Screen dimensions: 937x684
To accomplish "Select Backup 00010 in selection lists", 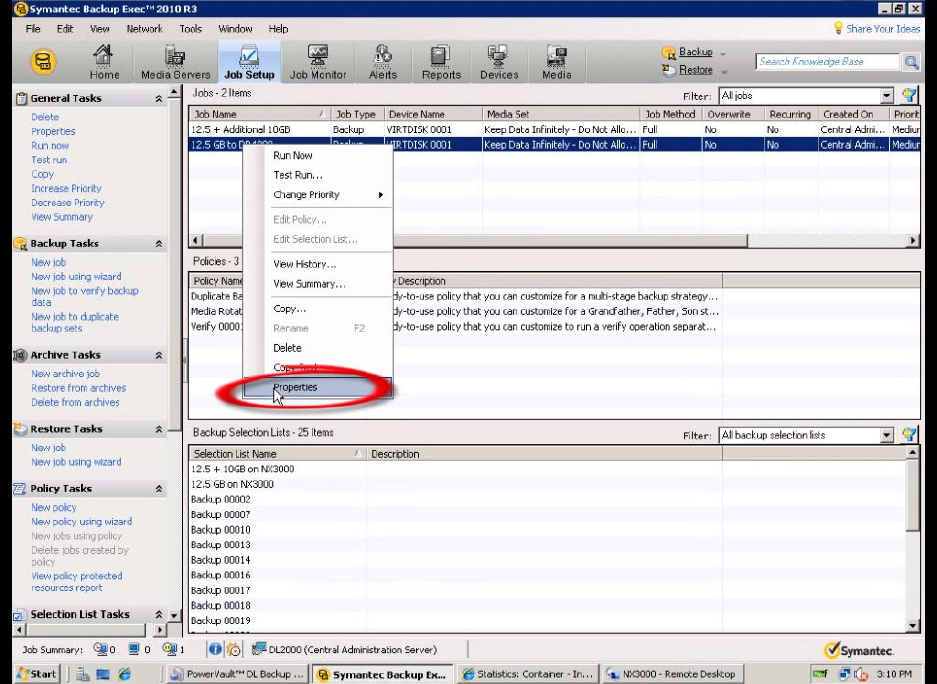I will (221, 530).
